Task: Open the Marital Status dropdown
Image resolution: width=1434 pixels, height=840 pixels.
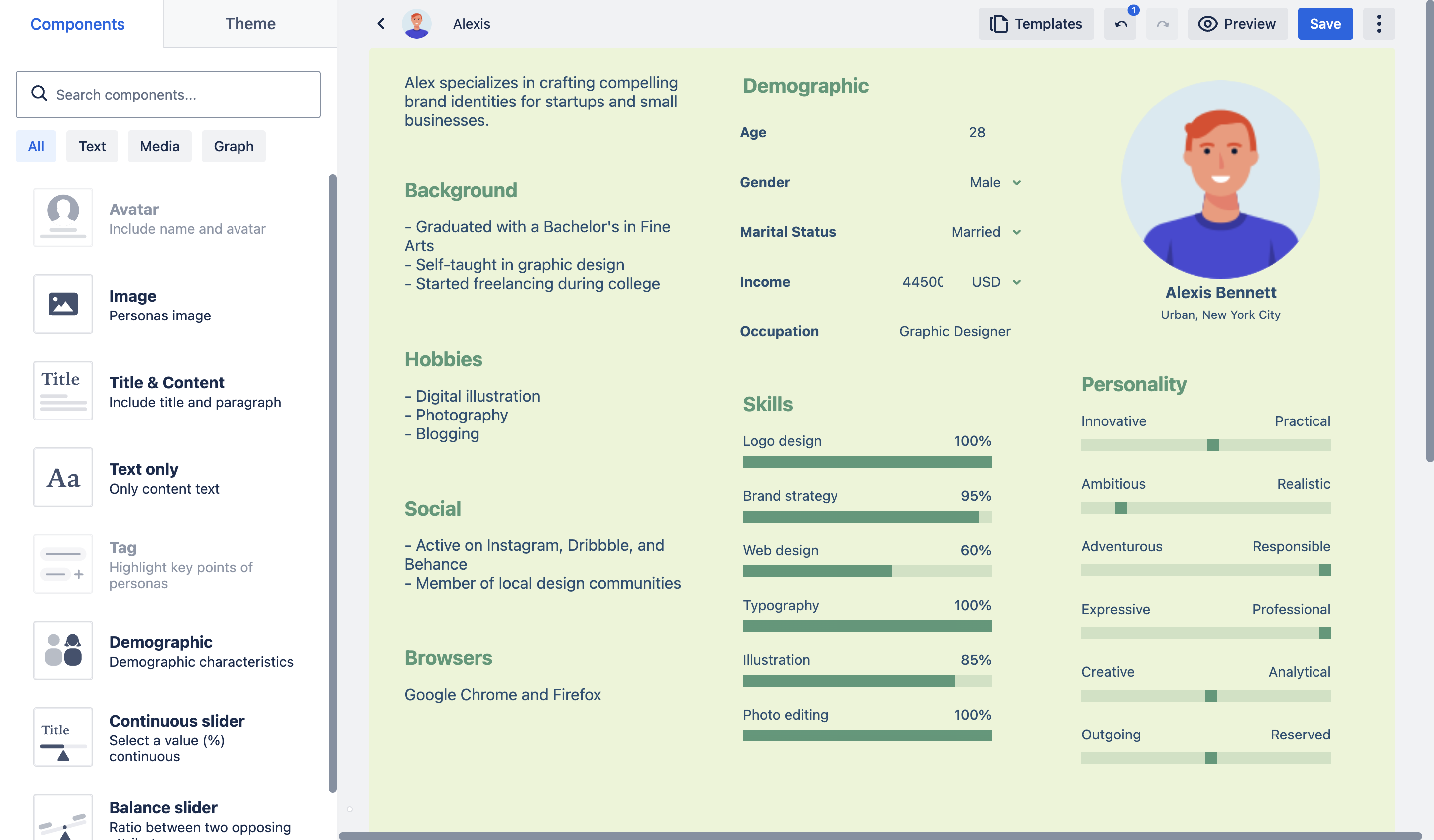Action: click(x=986, y=232)
